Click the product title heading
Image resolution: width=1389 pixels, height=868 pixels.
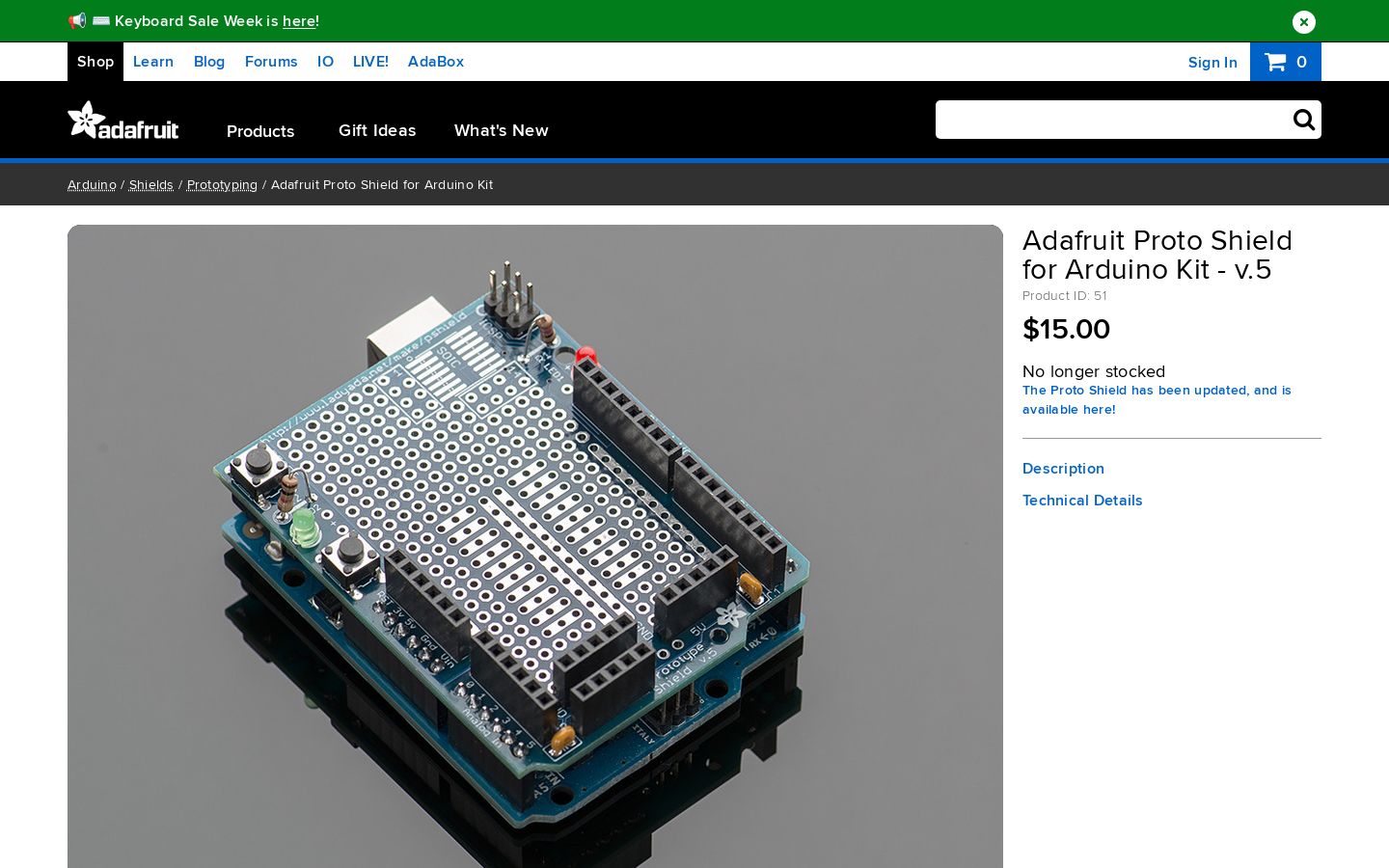click(1157, 255)
